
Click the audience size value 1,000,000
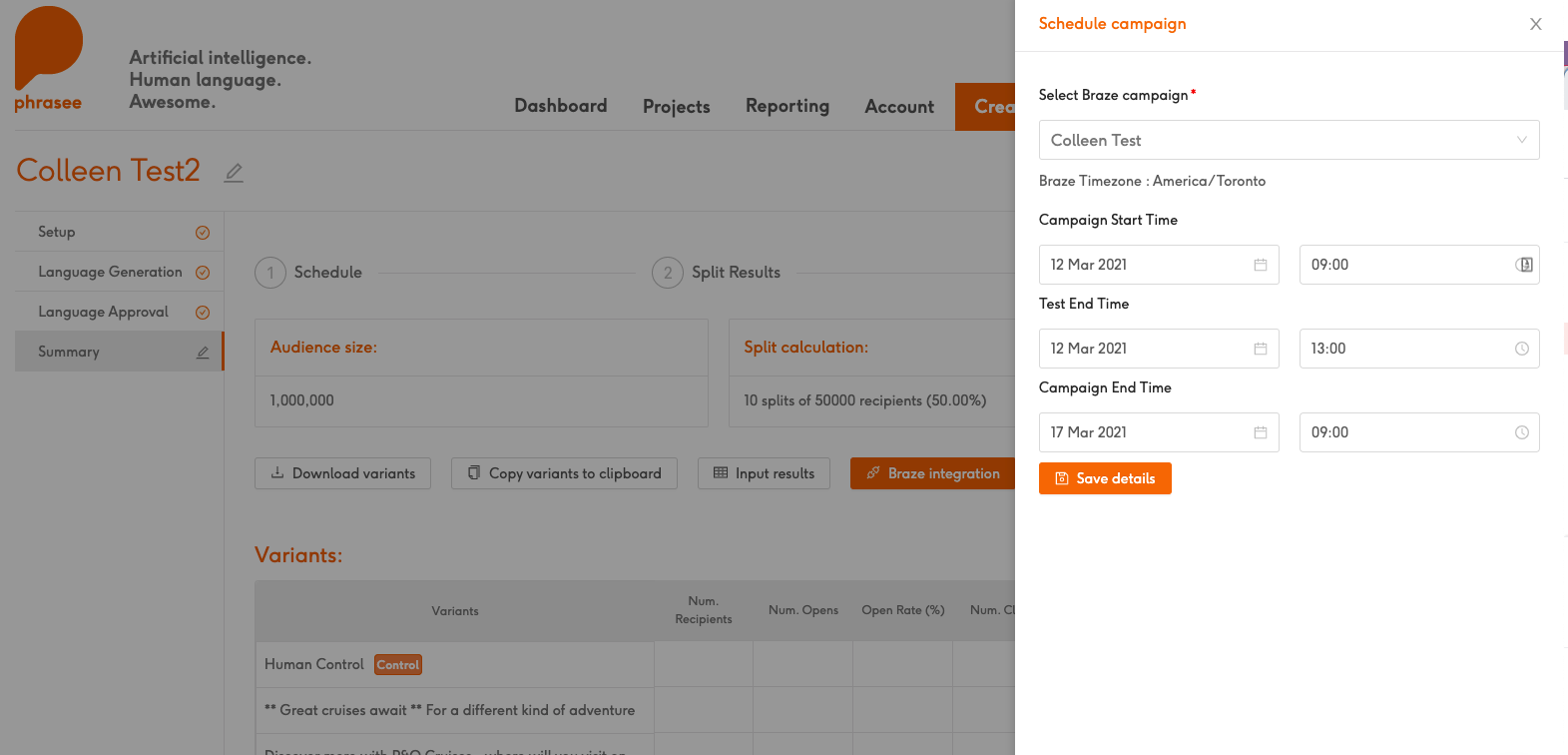(302, 400)
